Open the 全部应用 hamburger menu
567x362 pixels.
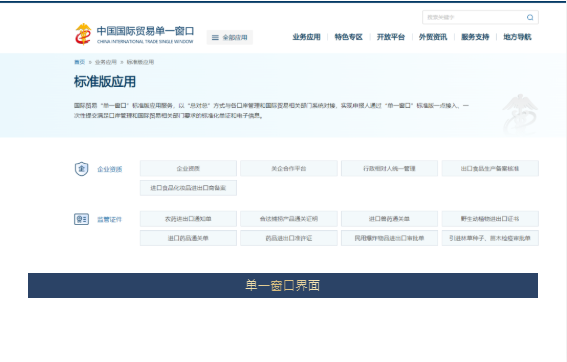pos(230,37)
